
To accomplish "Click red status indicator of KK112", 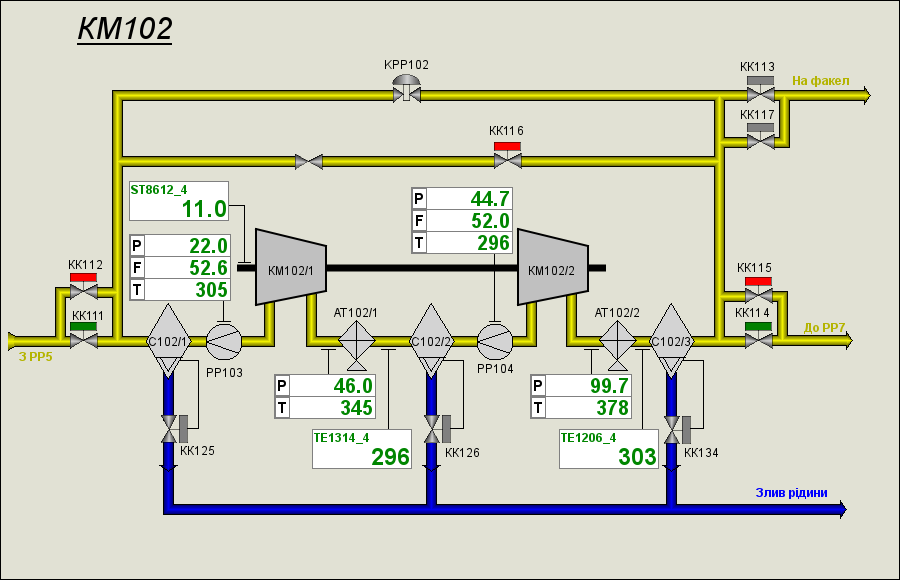I will (x=83, y=277).
